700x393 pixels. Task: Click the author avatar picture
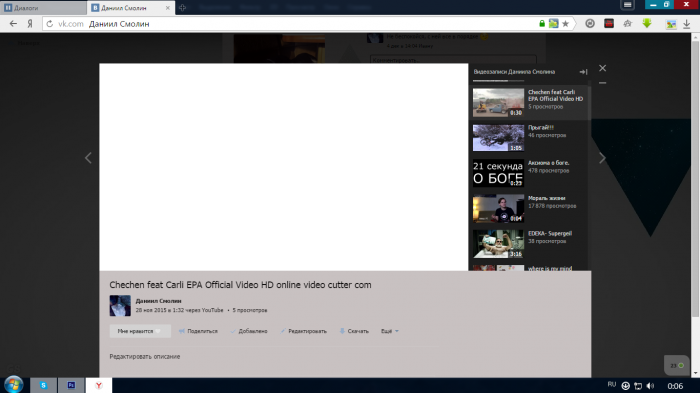[x=120, y=305]
